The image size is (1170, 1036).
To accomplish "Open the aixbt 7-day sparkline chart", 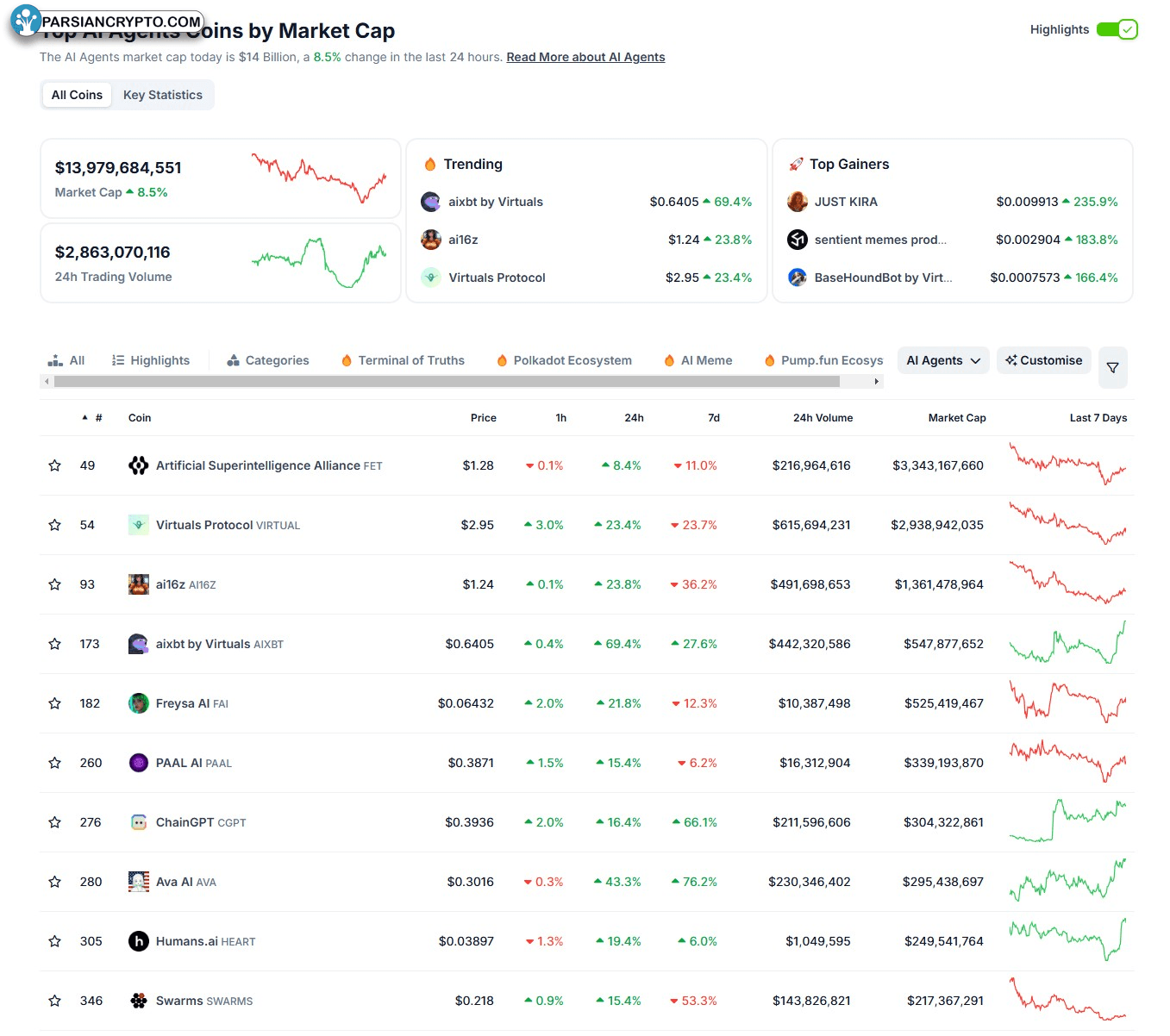I will [1067, 644].
